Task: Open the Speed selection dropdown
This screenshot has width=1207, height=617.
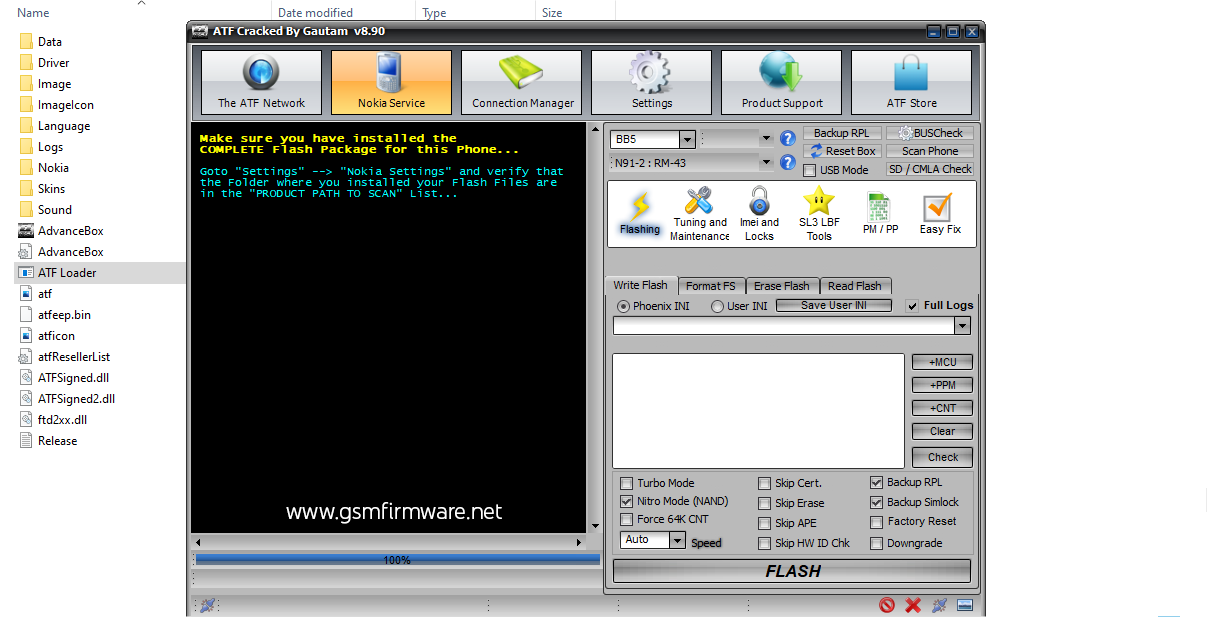Action: [x=677, y=540]
